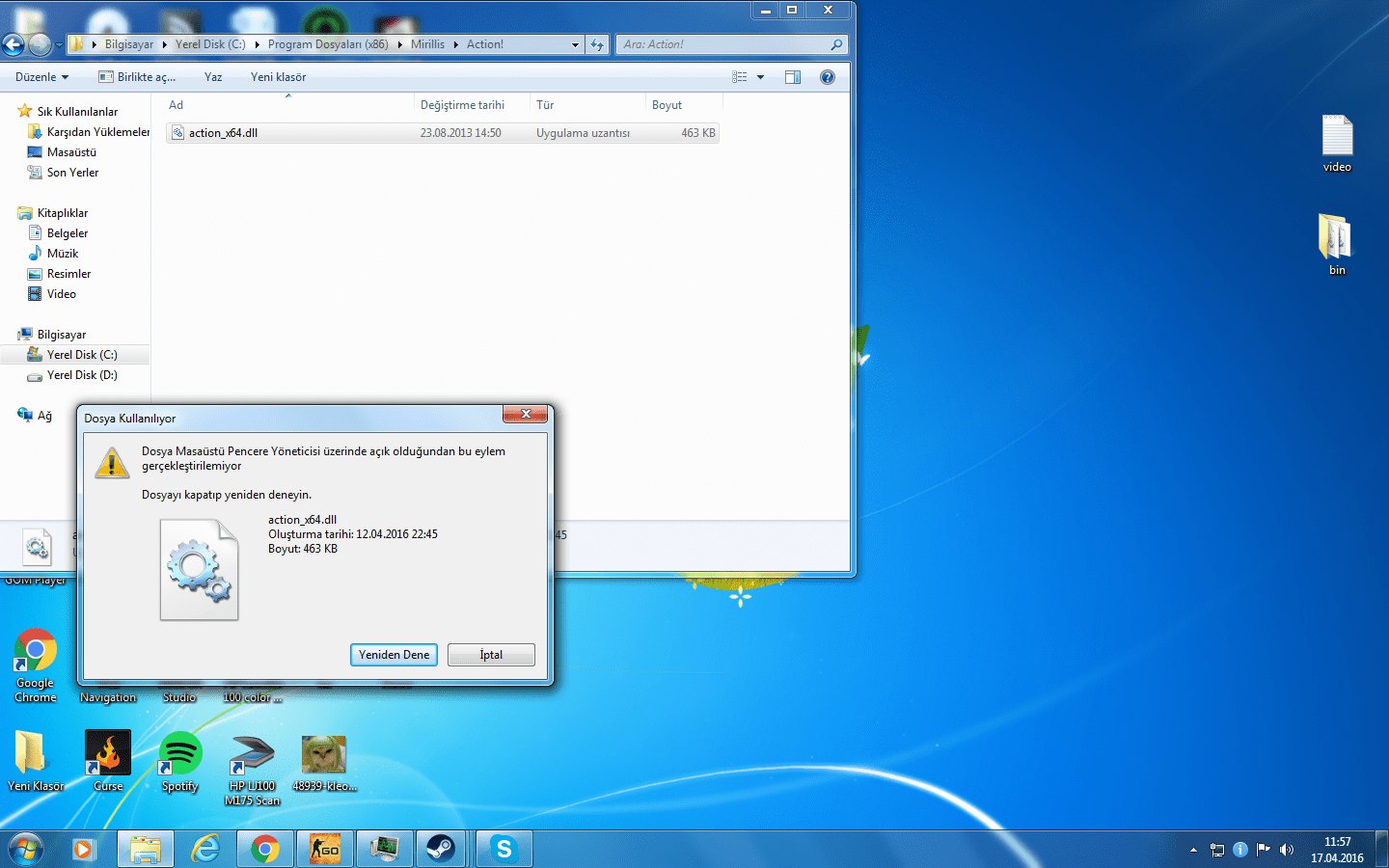Open the taskbar clock showing 11:57

pos(1337,850)
